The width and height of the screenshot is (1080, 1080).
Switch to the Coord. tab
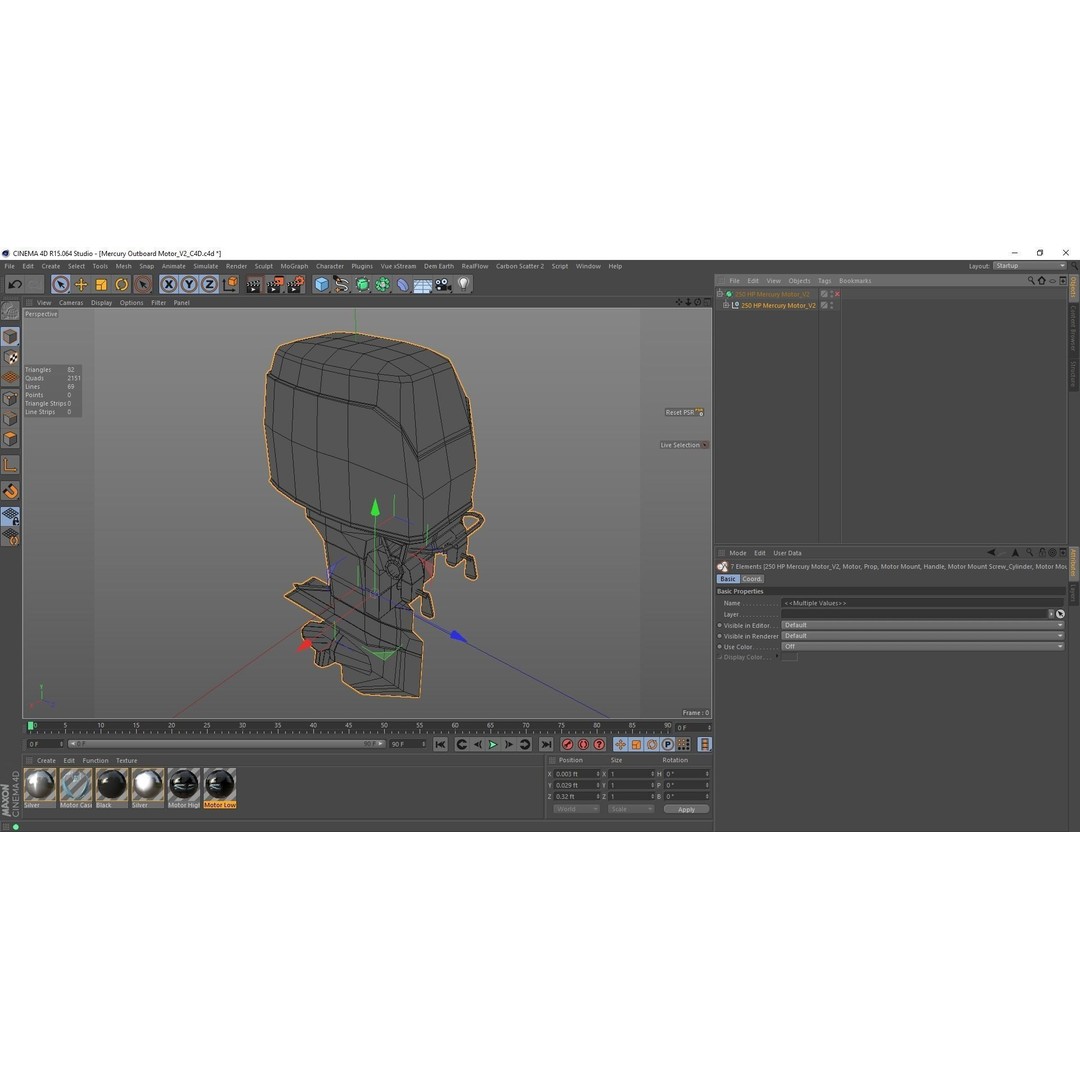(751, 579)
